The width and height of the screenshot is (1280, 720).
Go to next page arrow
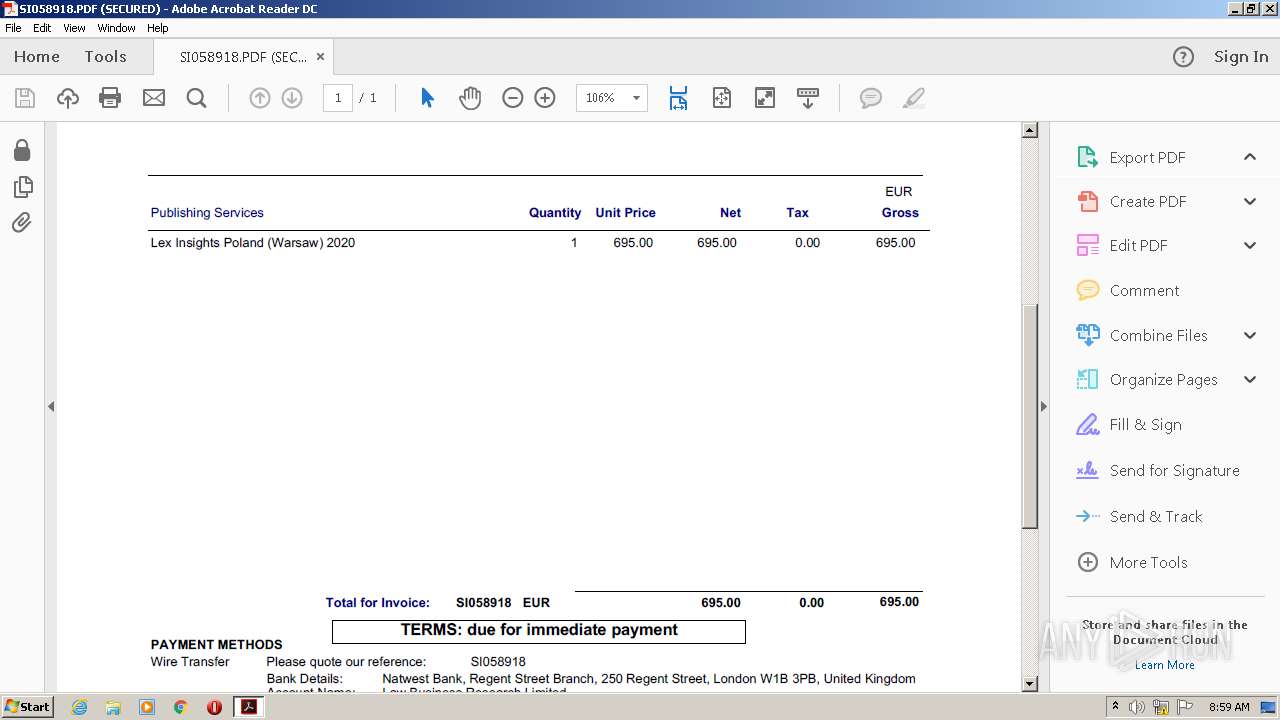[x=292, y=98]
